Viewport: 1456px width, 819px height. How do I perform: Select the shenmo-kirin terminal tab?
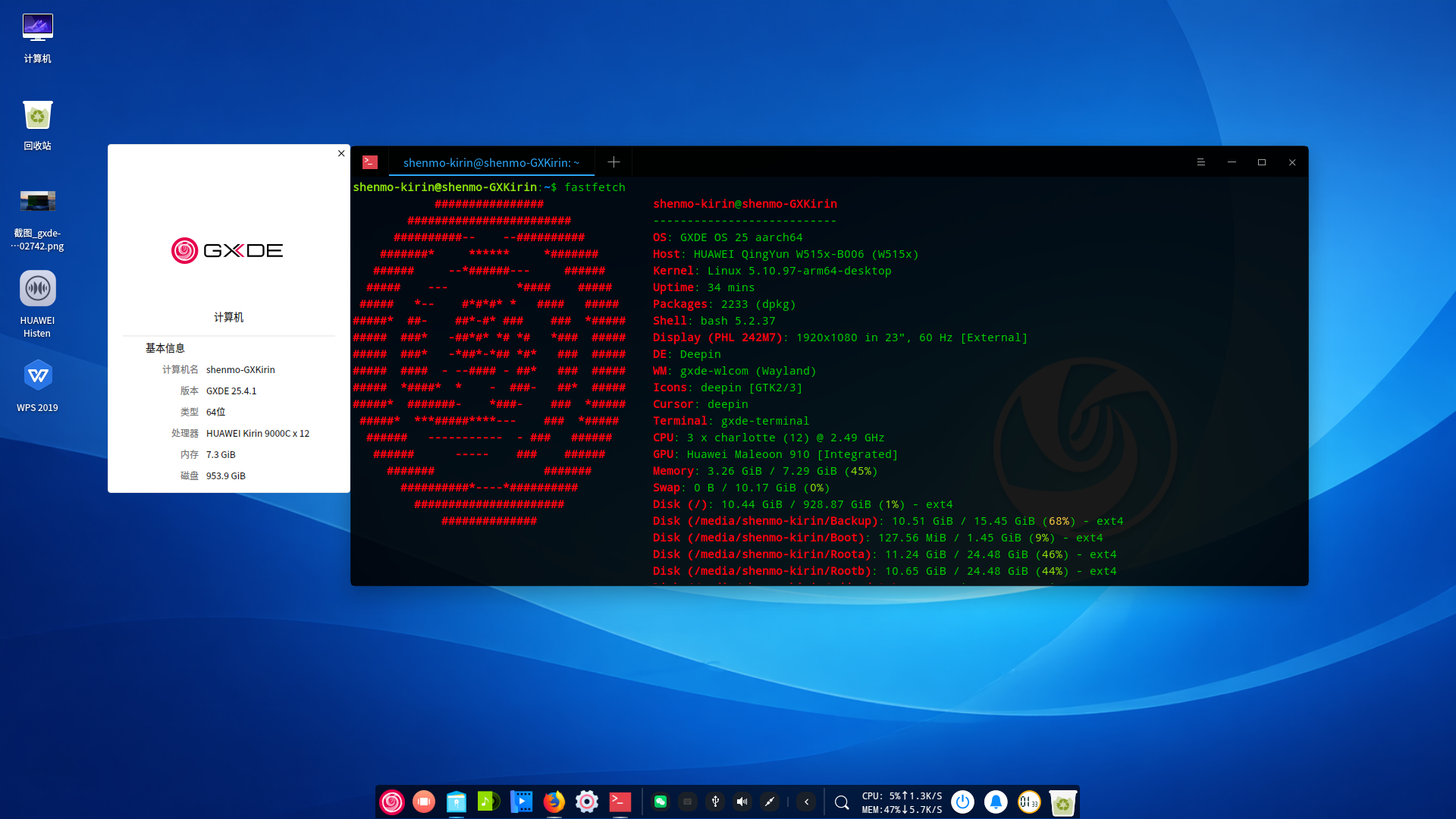pos(491,162)
